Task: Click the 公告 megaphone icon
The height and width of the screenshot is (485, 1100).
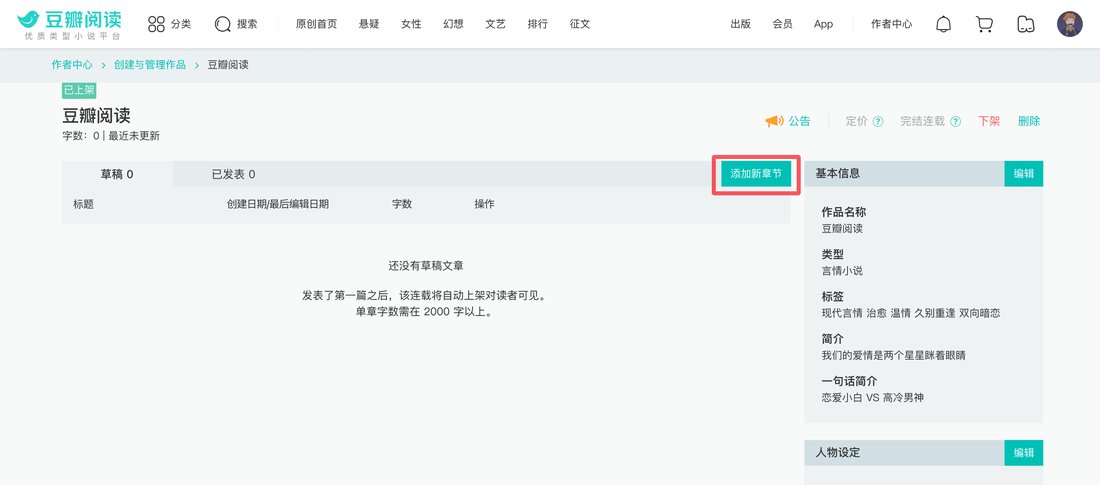Action: [x=774, y=121]
